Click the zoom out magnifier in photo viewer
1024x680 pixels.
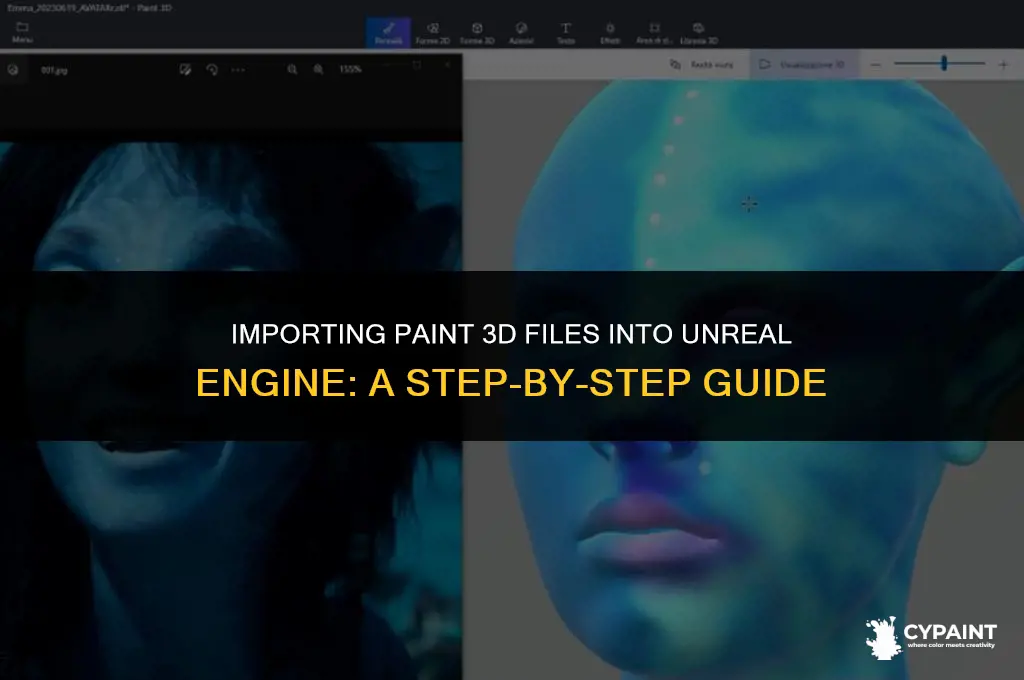292,69
